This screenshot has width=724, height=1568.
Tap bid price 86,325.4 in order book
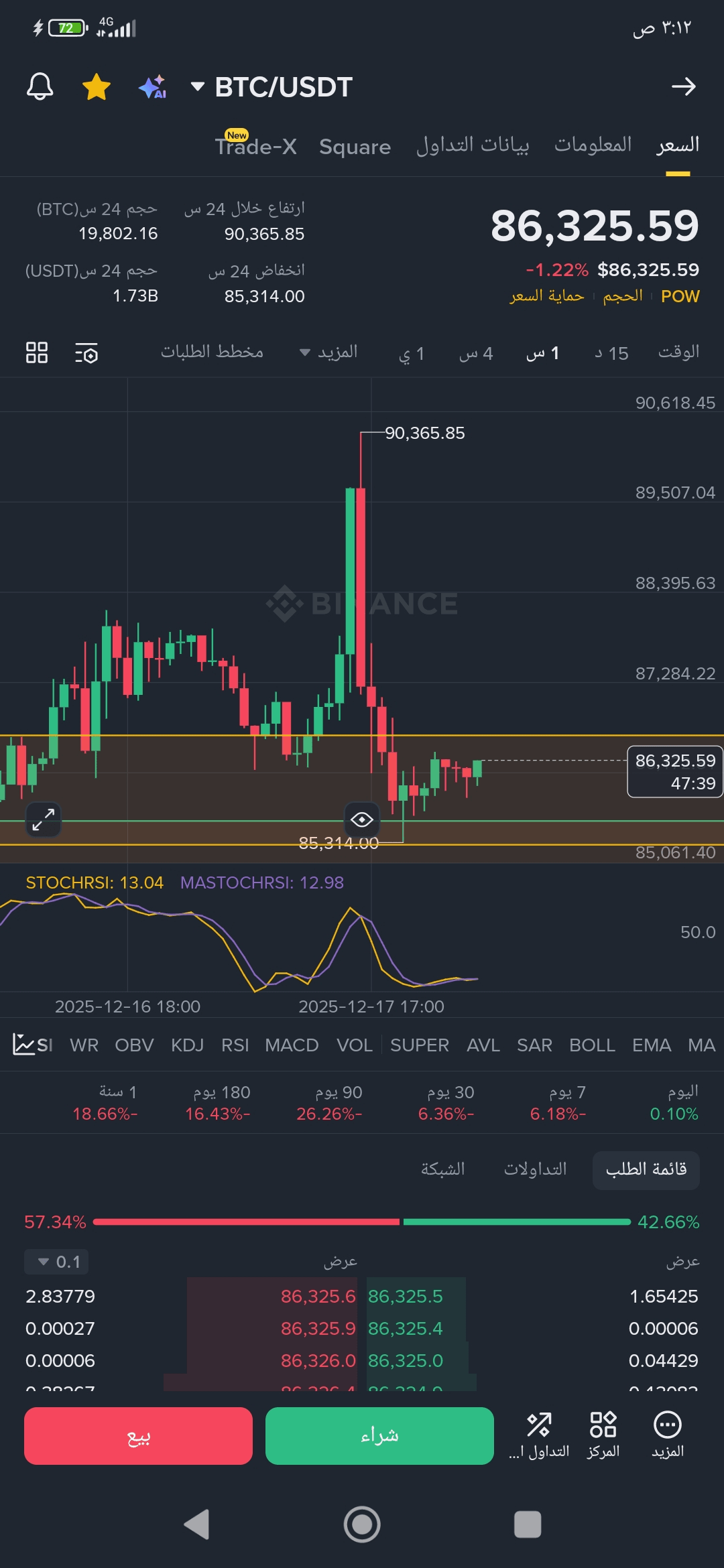tap(406, 1329)
